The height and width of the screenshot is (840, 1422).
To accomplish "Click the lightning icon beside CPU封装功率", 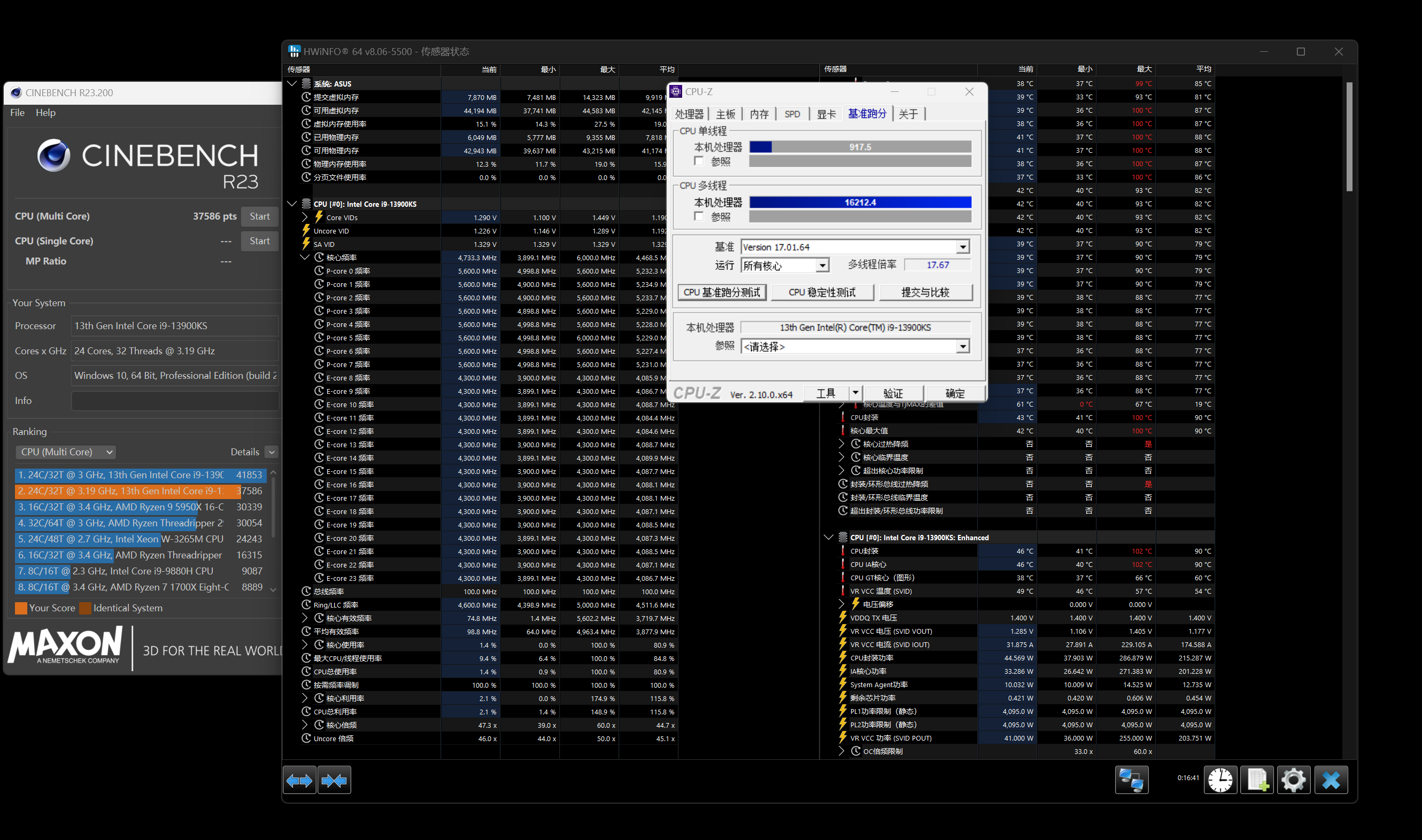I will (843, 658).
